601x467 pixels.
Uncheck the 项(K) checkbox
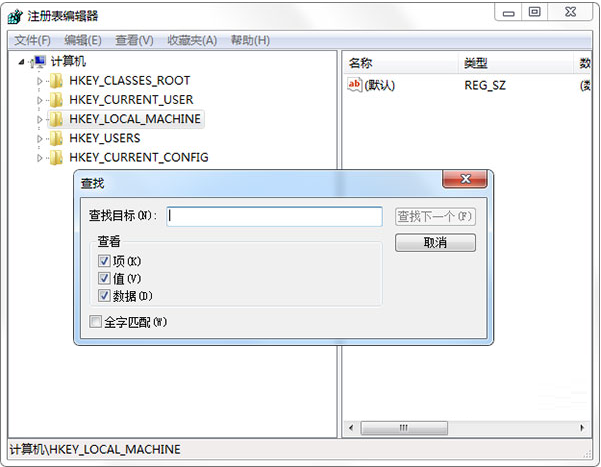pos(104,261)
